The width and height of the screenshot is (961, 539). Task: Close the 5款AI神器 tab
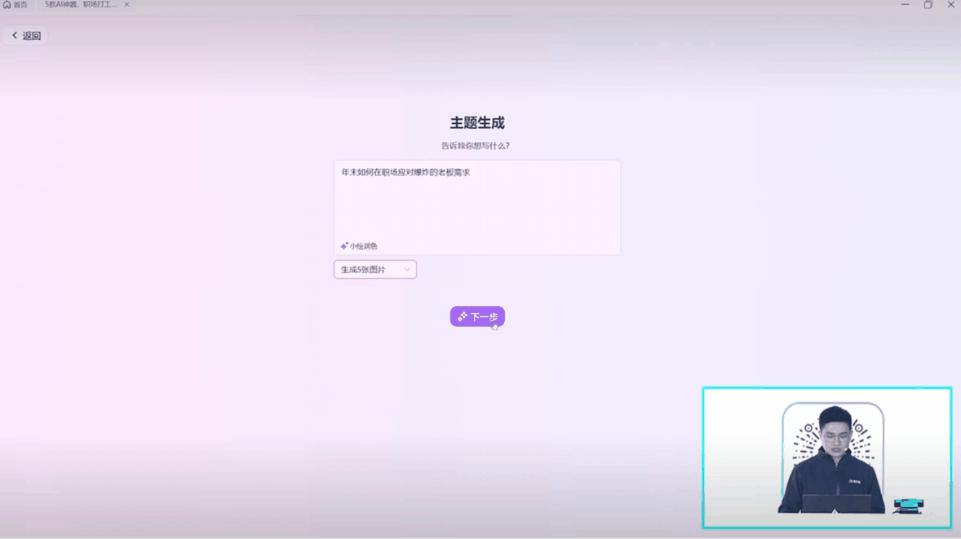pyautogui.click(x=127, y=5)
